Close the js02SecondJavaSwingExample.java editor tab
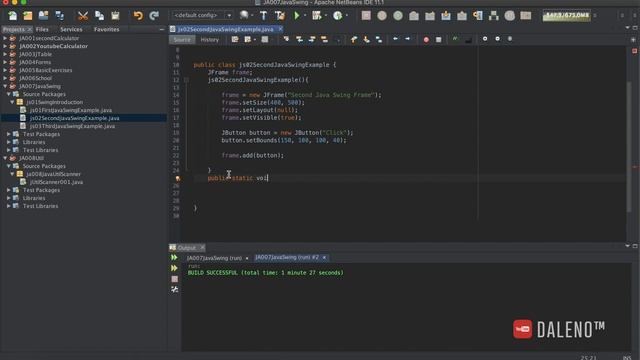 coord(280,29)
